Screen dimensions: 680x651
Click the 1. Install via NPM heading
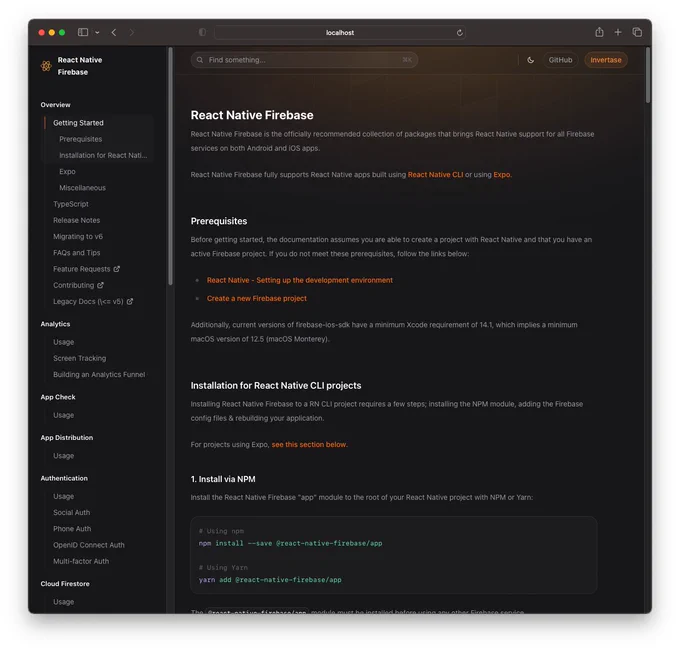(223, 479)
